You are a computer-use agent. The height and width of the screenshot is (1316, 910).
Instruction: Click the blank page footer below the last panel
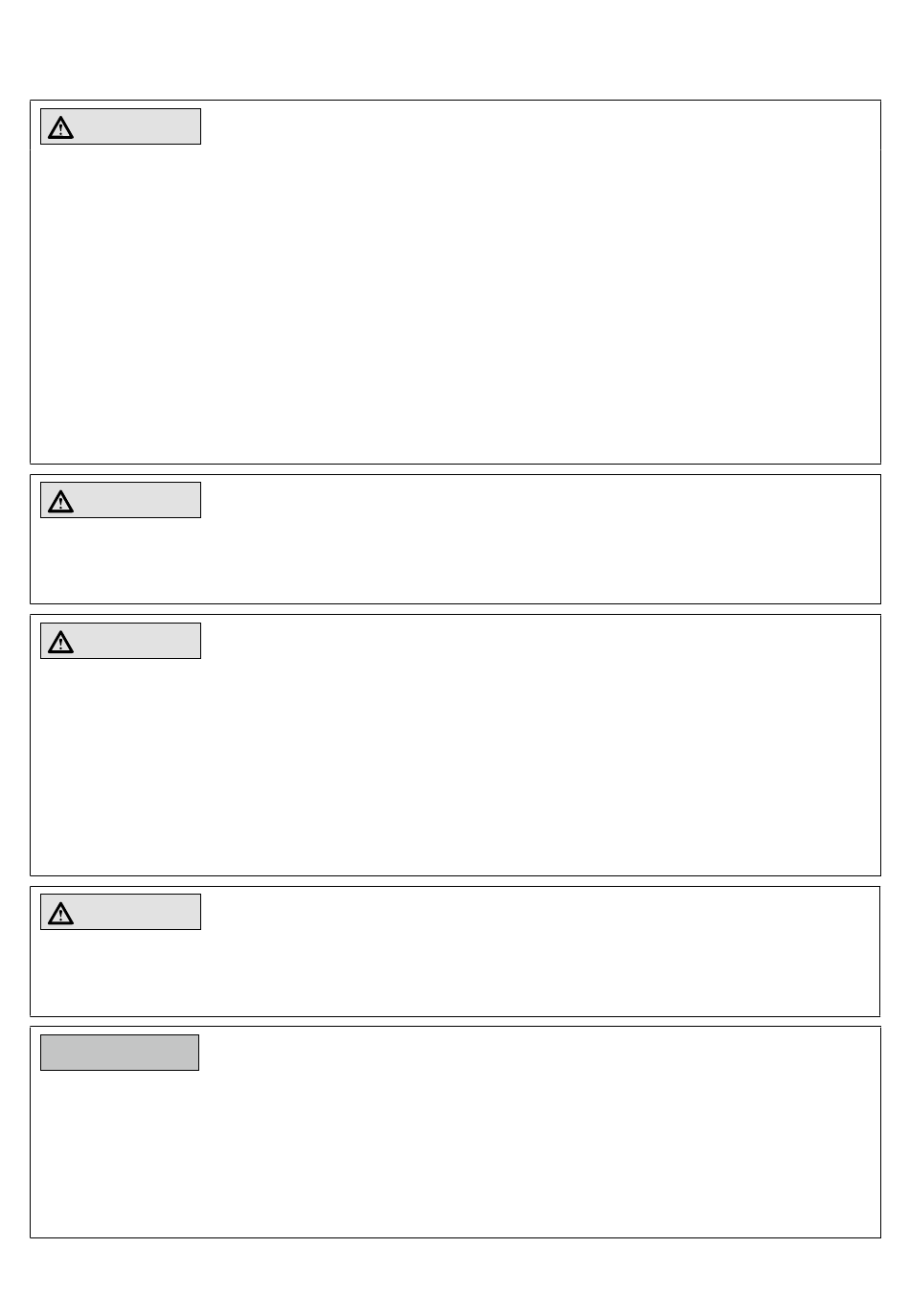(455, 1278)
